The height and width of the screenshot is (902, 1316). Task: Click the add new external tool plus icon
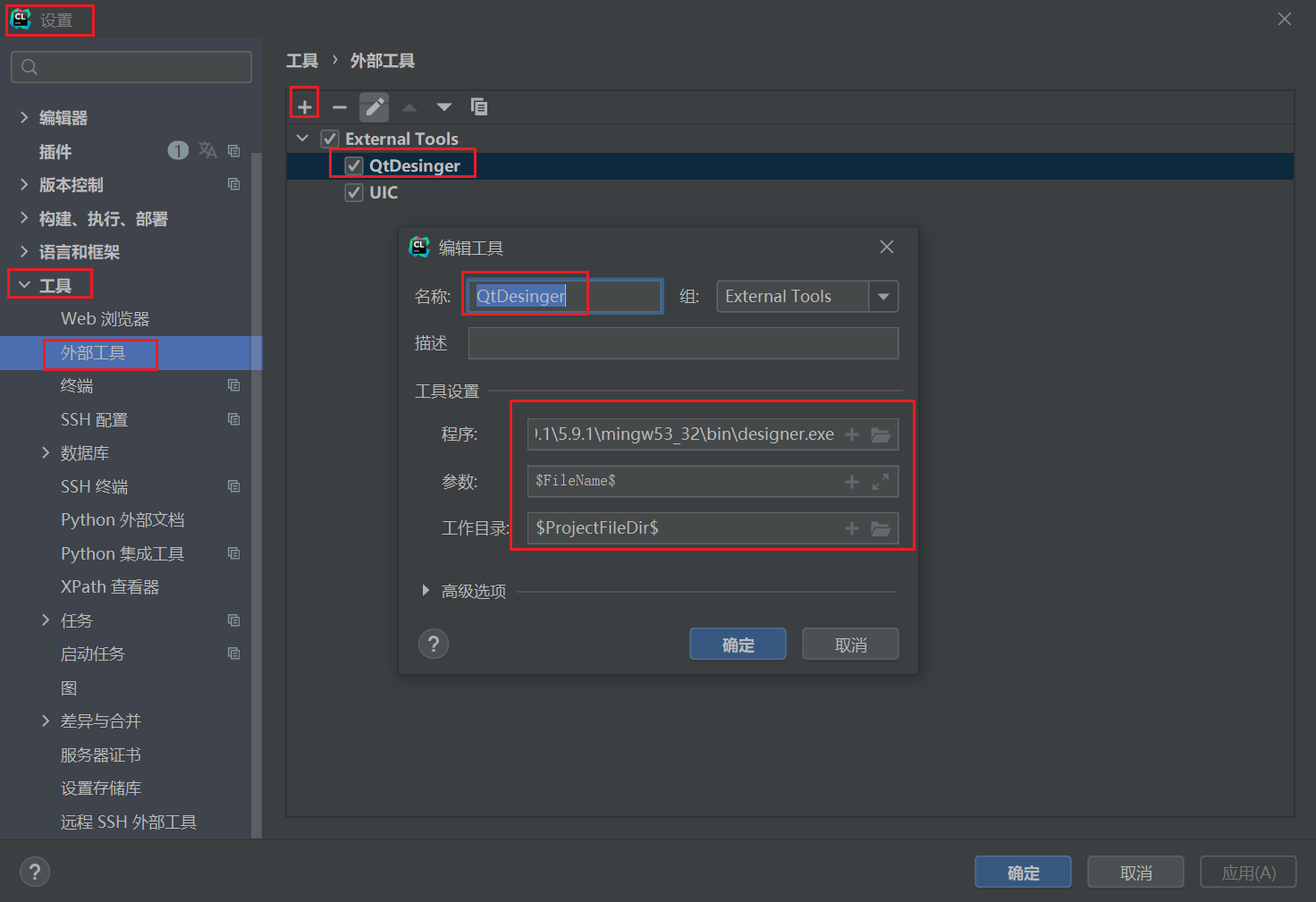[304, 106]
